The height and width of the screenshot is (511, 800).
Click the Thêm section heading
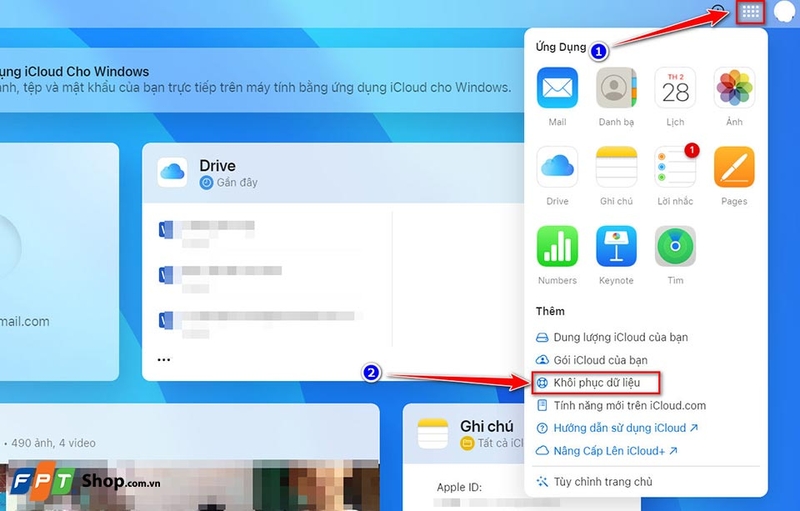(x=550, y=311)
